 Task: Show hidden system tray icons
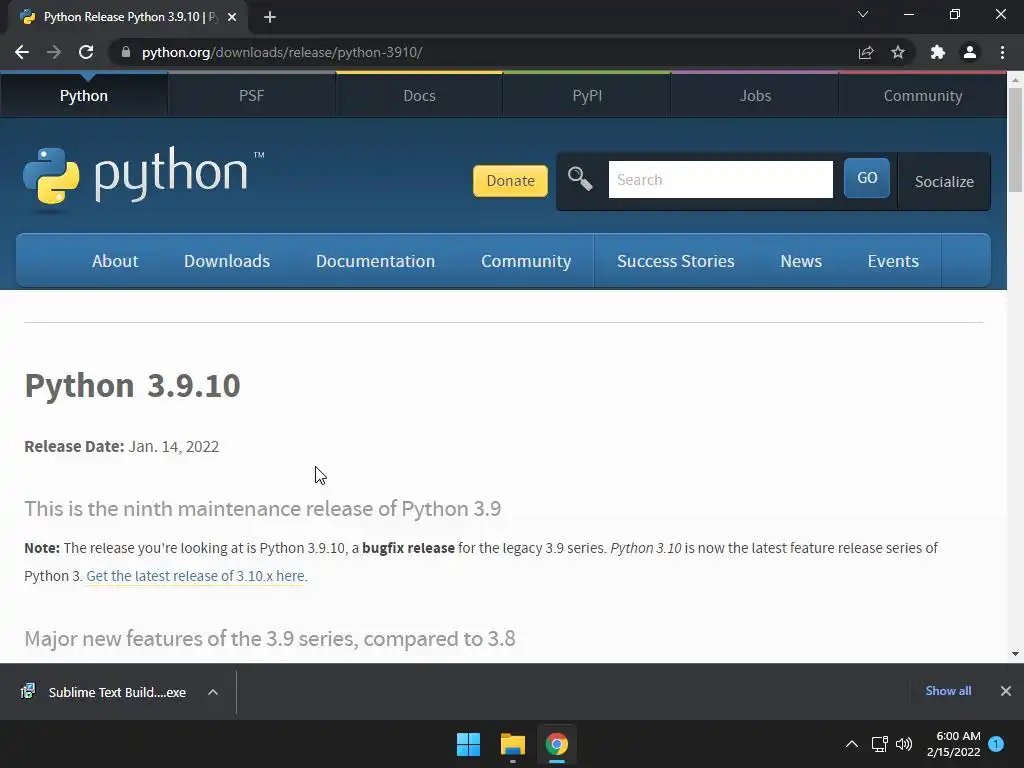[x=852, y=744]
